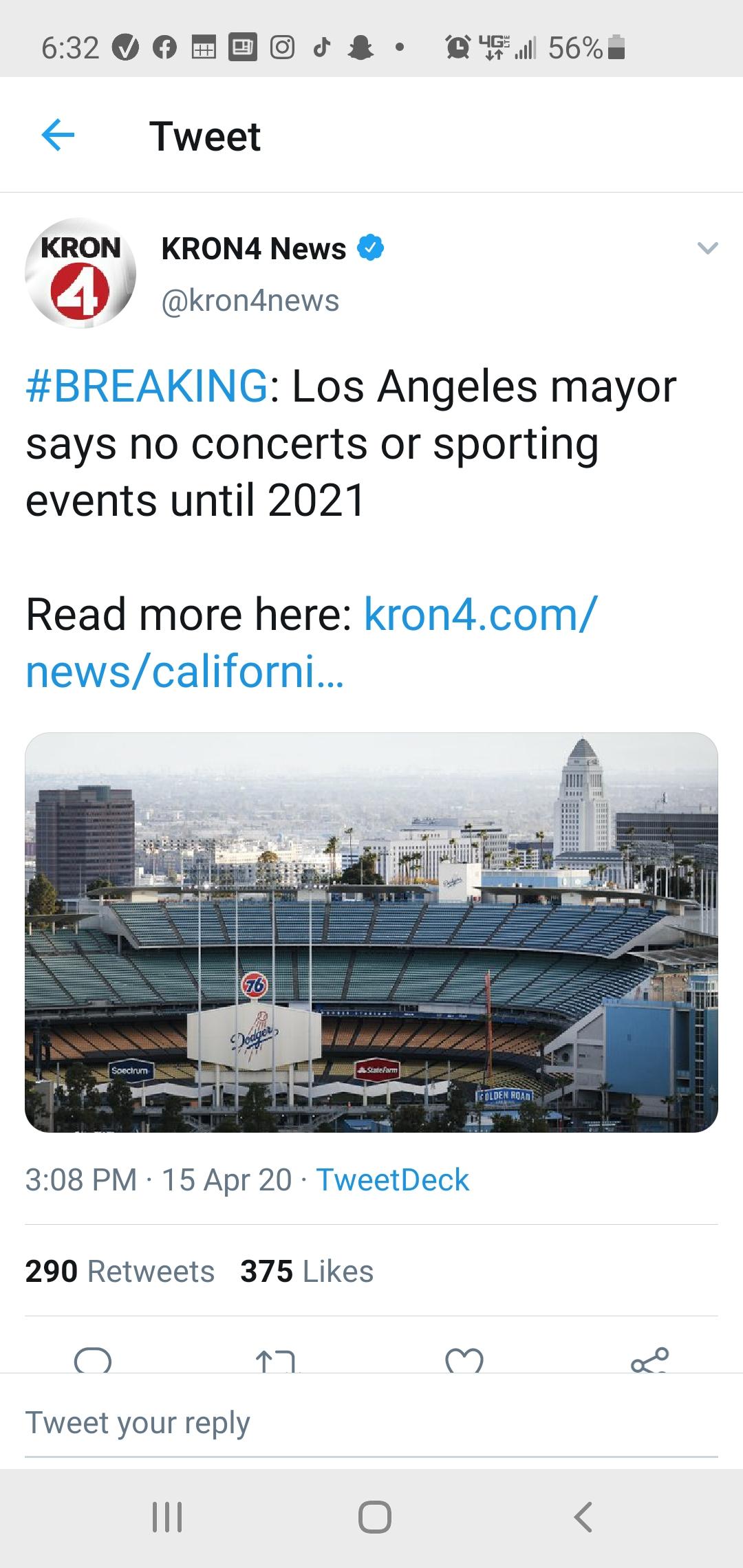Open the #BREAKING hashtag

[x=147, y=386]
